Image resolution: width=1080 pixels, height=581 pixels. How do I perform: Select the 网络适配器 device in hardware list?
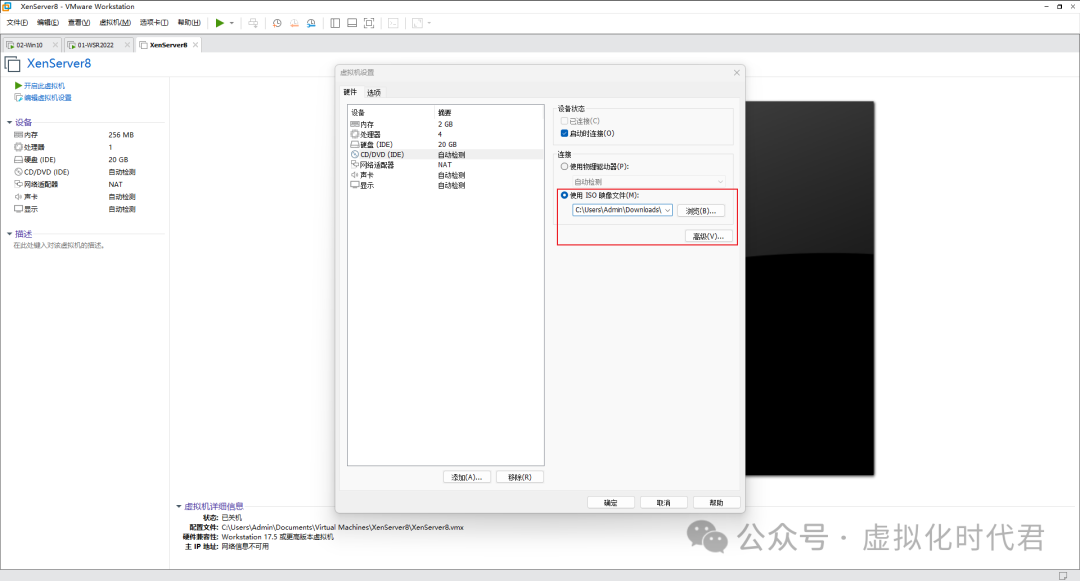click(x=376, y=165)
